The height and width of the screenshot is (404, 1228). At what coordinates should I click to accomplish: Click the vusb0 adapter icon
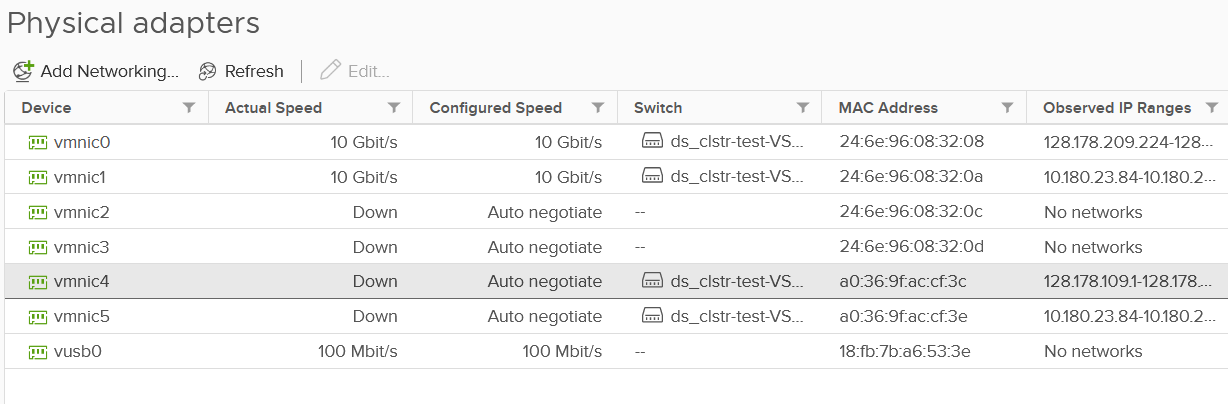pyautogui.click(x=38, y=351)
